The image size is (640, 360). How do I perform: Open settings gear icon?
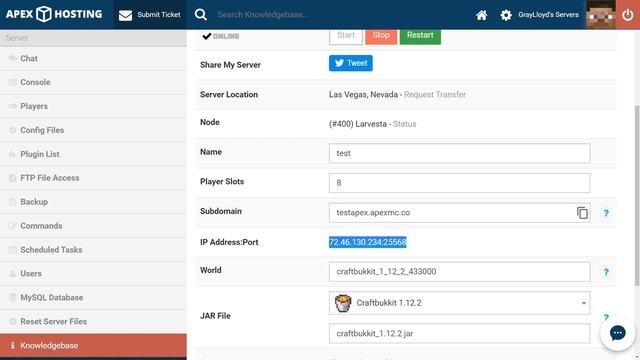tap(506, 15)
